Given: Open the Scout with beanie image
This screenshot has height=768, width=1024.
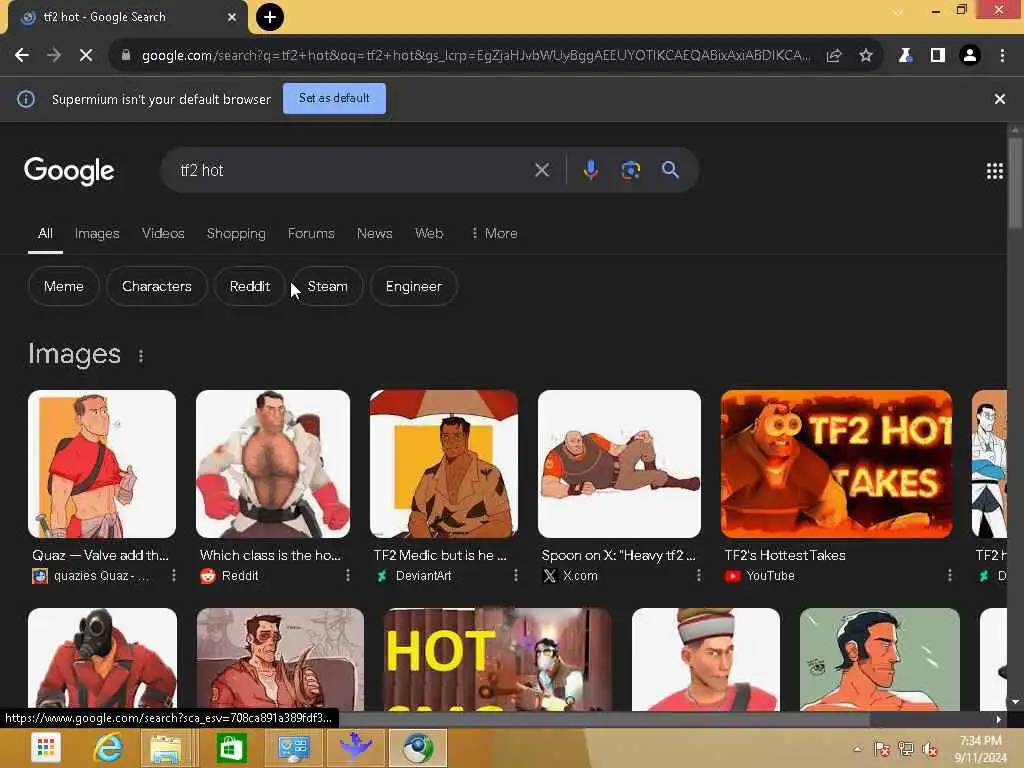Looking at the screenshot, I should tap(706, 659).
